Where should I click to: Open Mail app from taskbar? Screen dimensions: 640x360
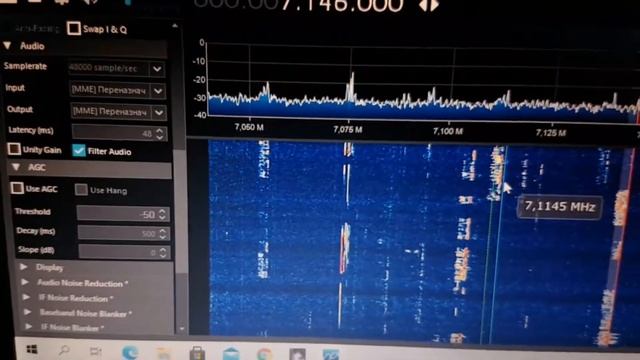pos(231,353)
